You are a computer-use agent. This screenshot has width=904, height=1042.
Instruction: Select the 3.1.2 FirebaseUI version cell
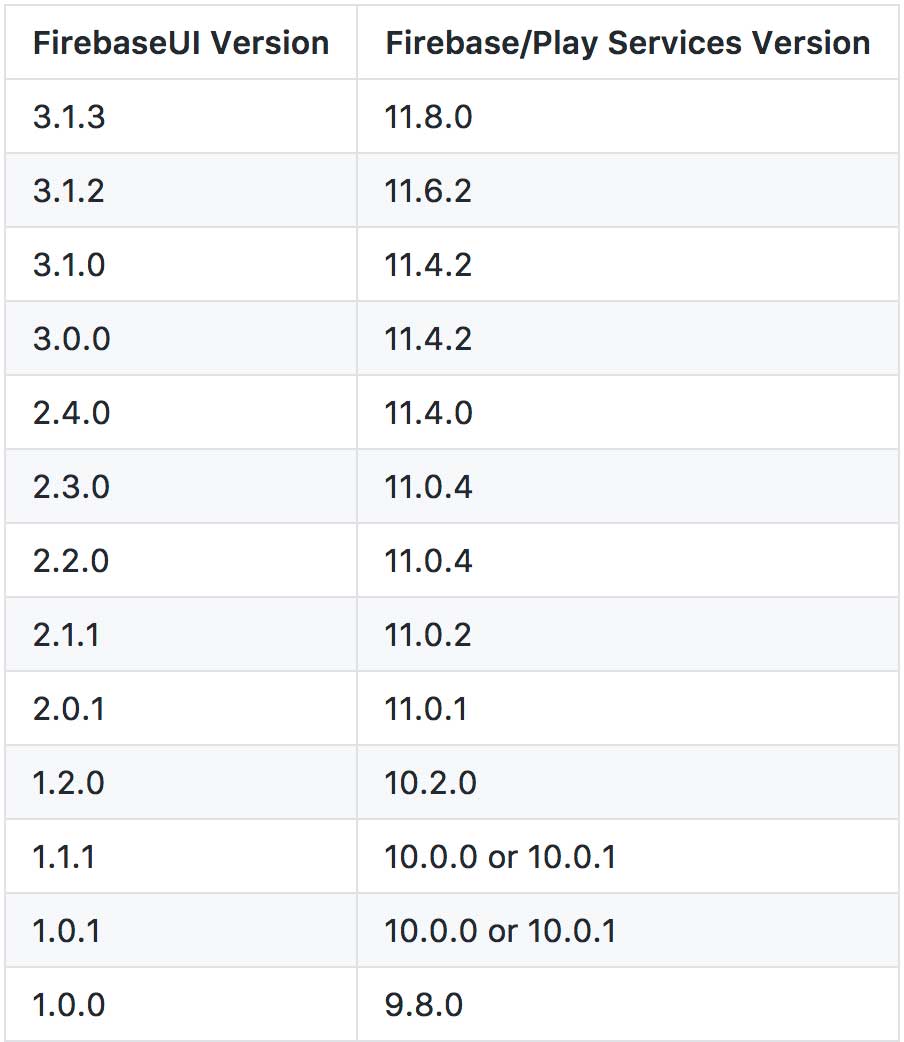tap(69, 191)
